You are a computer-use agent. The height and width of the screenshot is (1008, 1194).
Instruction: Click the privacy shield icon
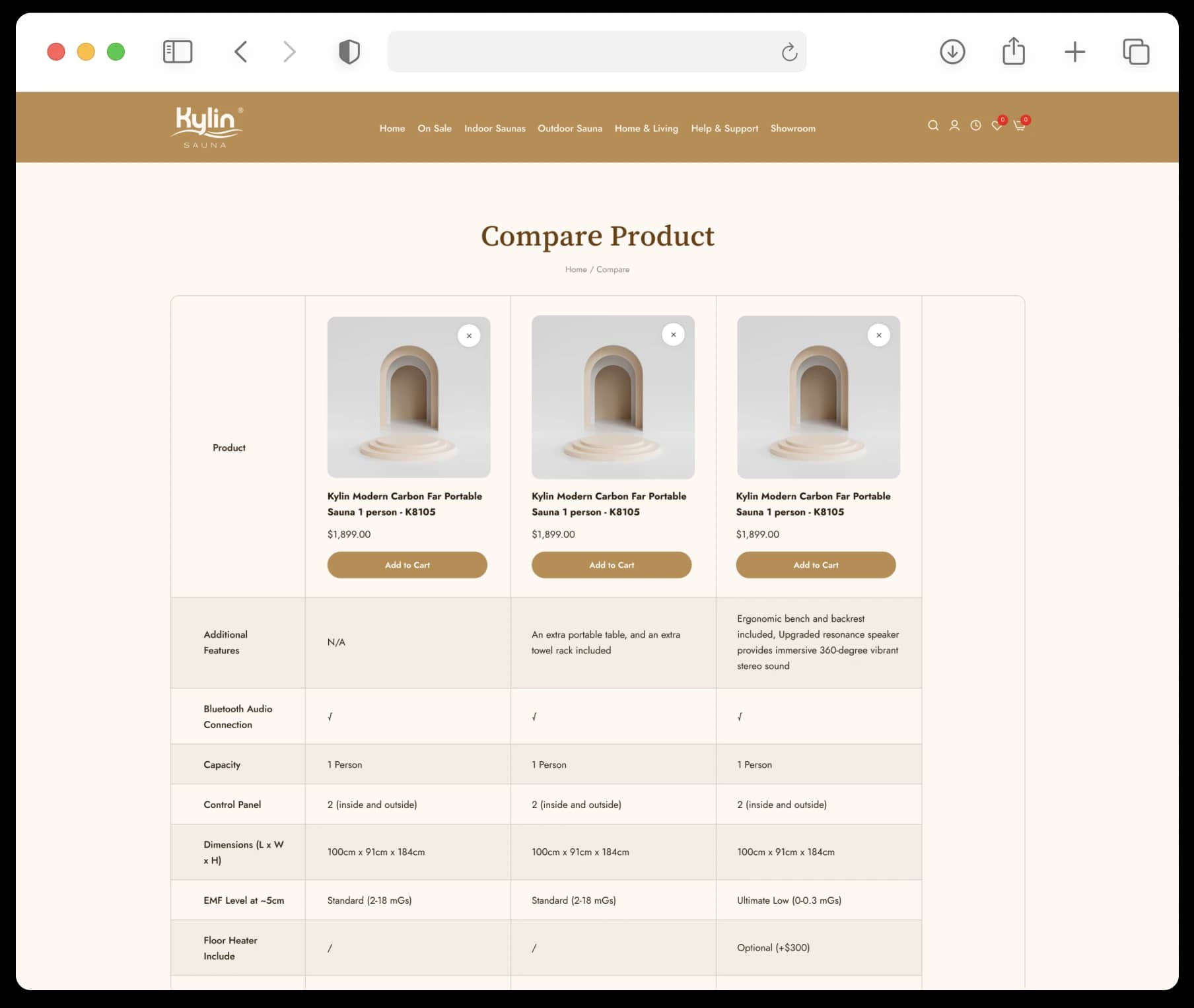tap(349, 51)
